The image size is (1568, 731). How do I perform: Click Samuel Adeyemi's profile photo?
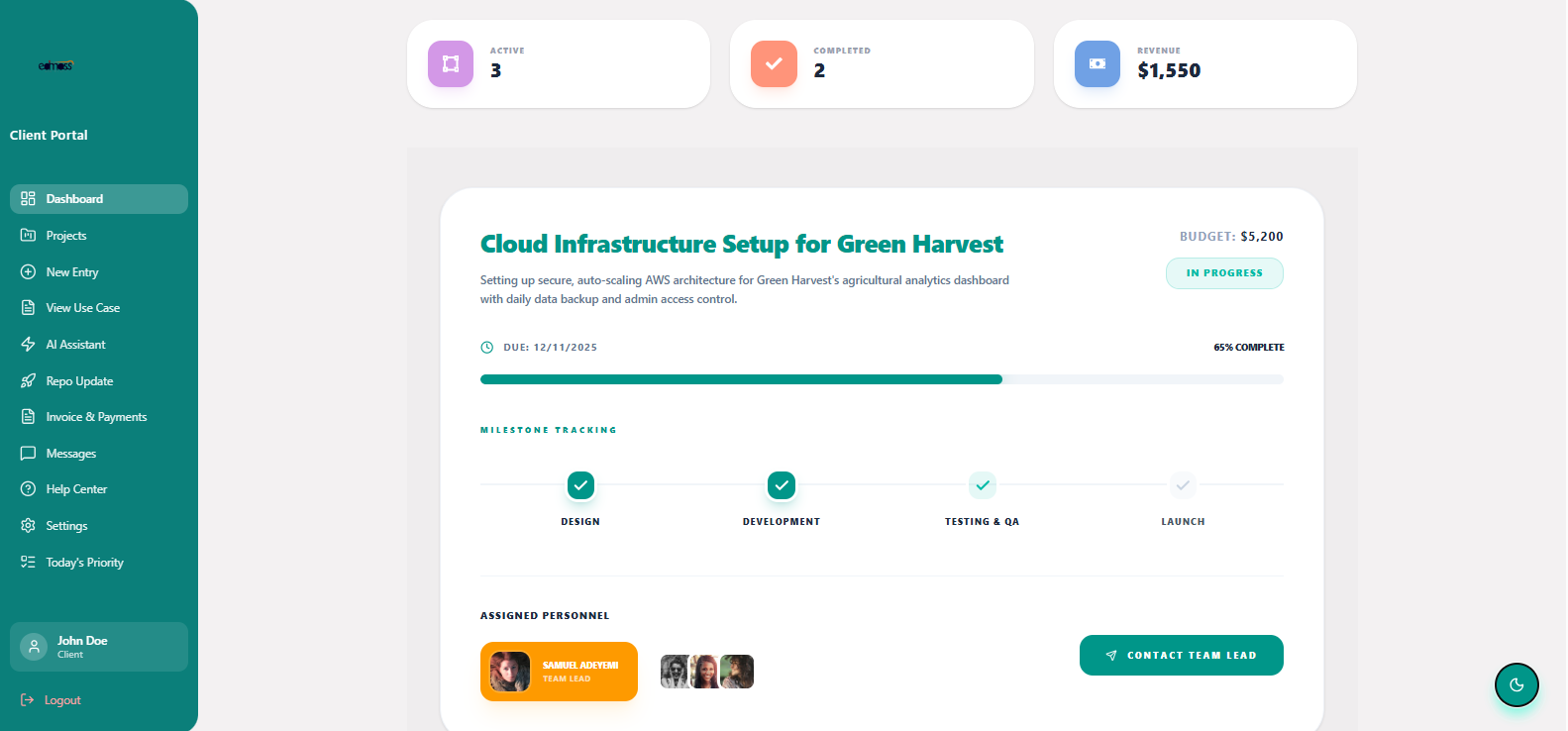(511, 672)
